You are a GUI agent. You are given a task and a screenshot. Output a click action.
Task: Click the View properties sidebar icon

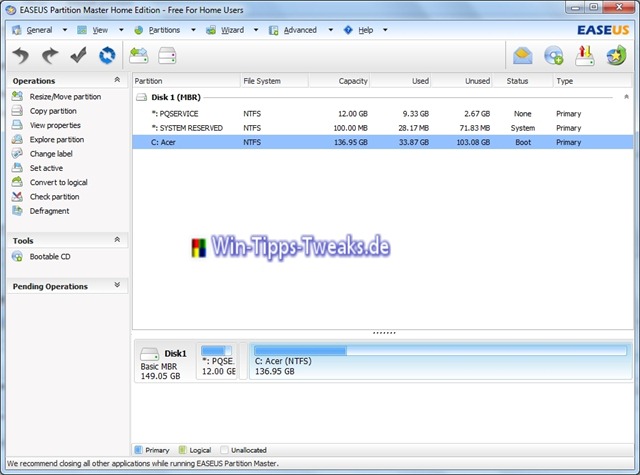click(17, 125)
